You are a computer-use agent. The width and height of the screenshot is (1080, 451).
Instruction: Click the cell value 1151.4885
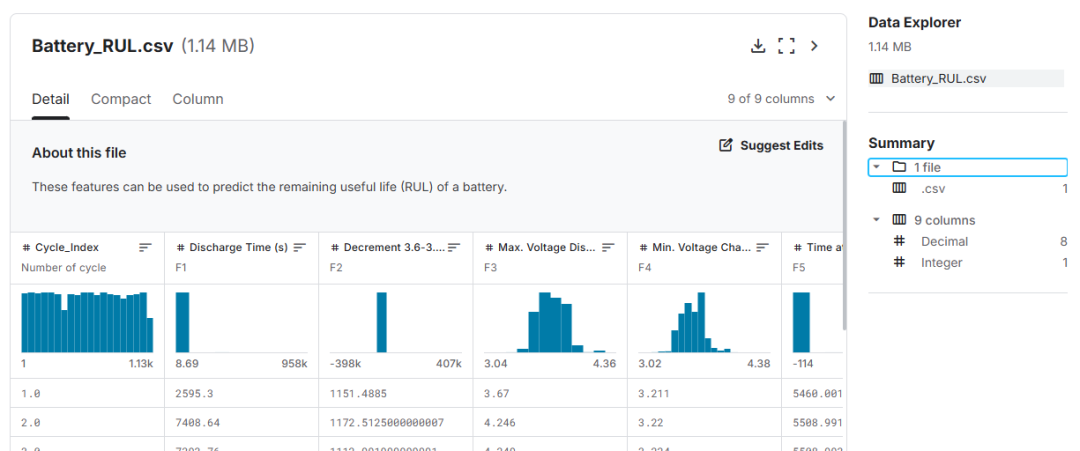(360, 394)
